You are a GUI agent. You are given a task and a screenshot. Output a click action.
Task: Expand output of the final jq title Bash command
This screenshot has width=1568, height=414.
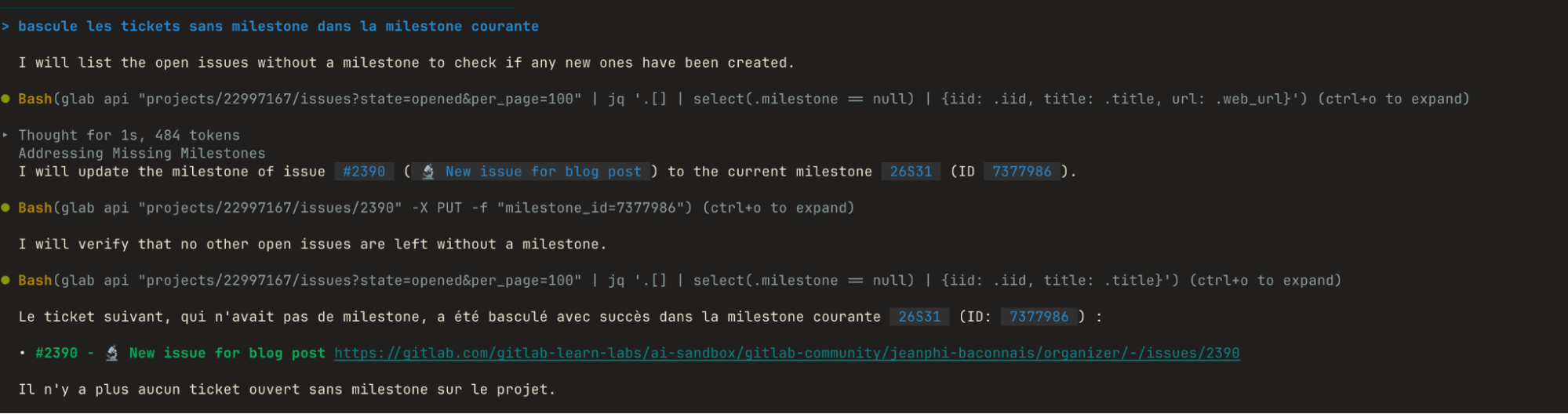coord(1265,280)
